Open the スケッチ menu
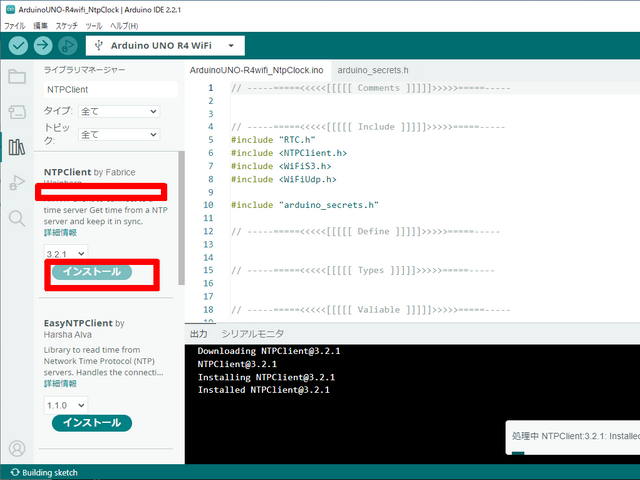This screenshot has width=640, height=480. pos(67,24)
